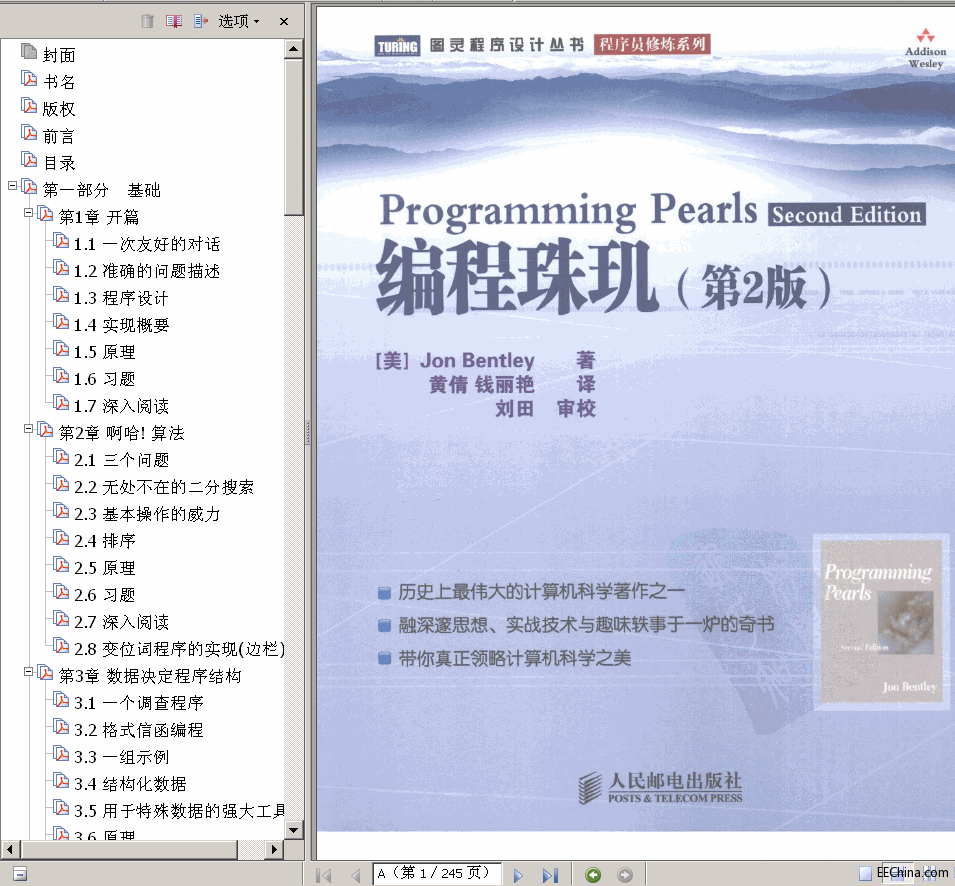Click the page number input field
Viewport: 955px width, 886px height.
(x=437, y=874)
